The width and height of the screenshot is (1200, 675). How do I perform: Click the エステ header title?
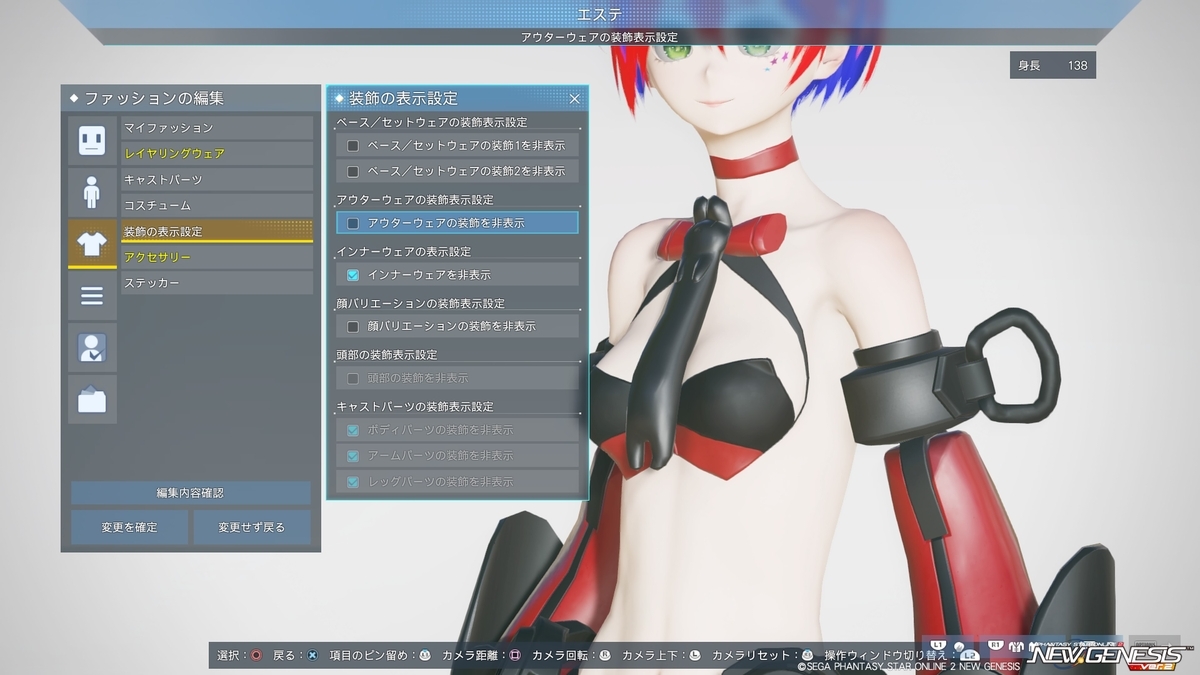600,14
